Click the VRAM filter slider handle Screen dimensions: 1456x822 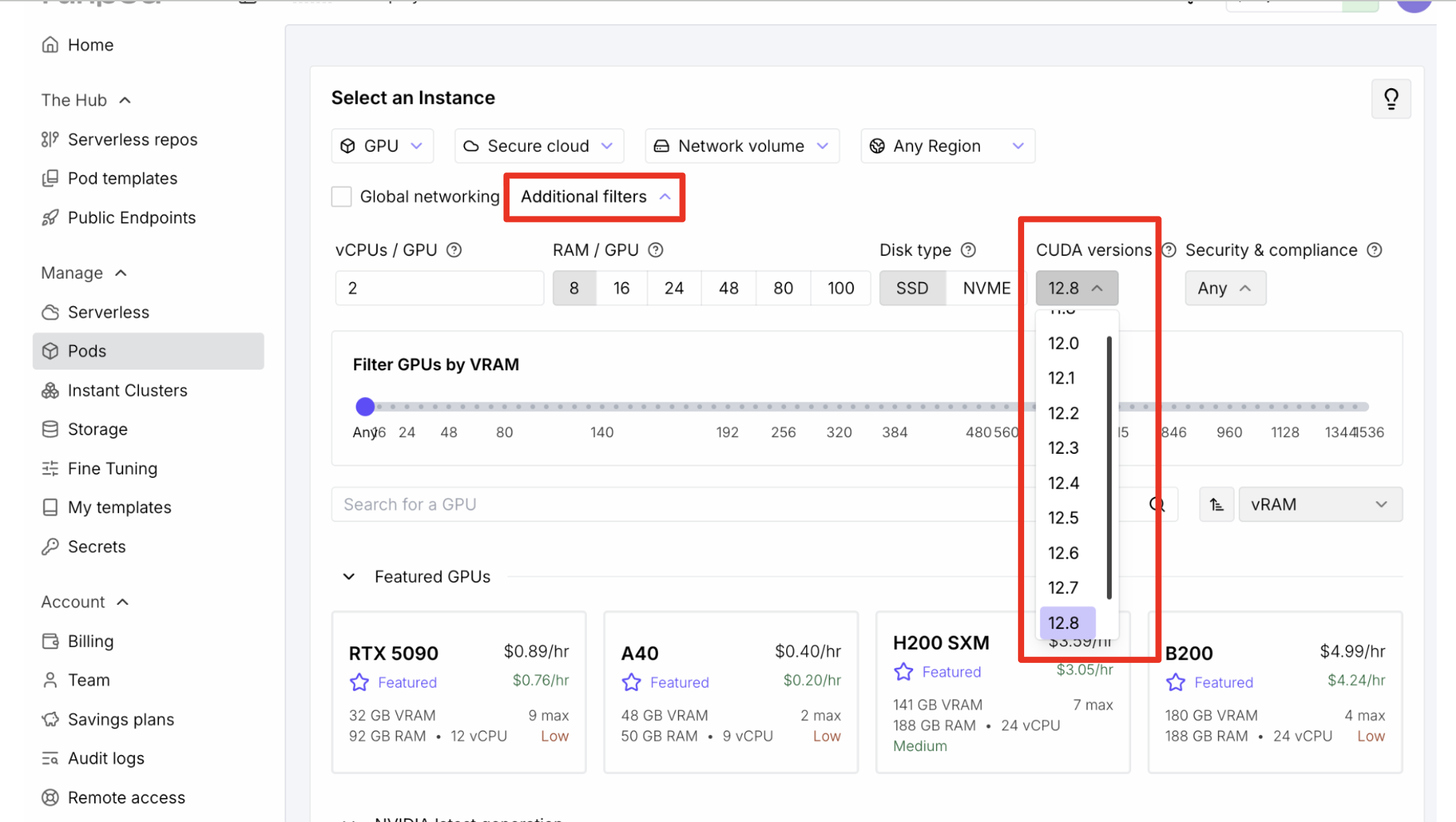365,406
